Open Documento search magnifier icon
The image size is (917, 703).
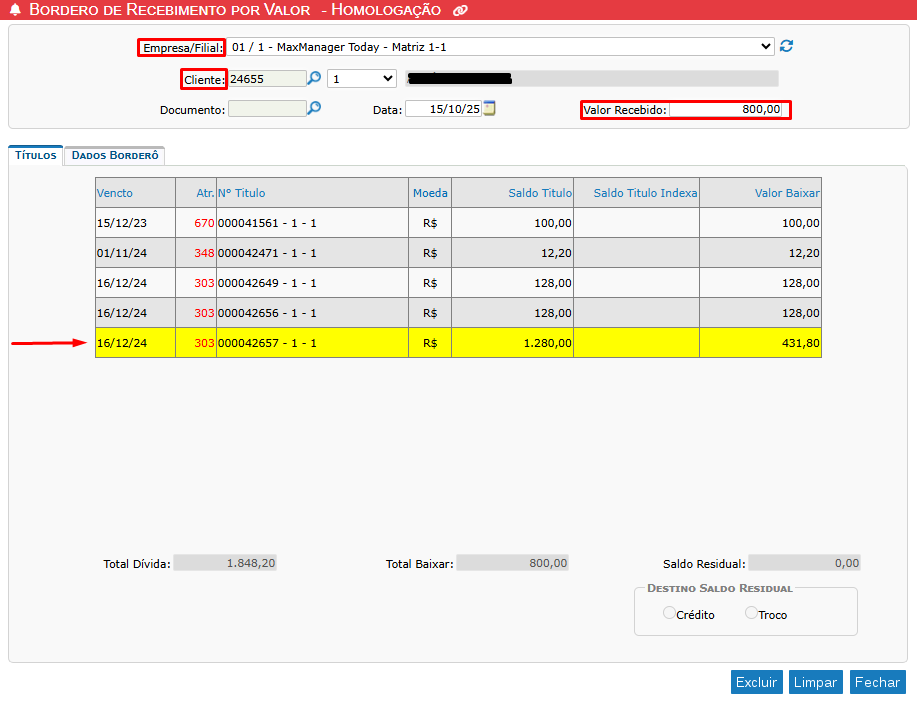tap(314, 109)
